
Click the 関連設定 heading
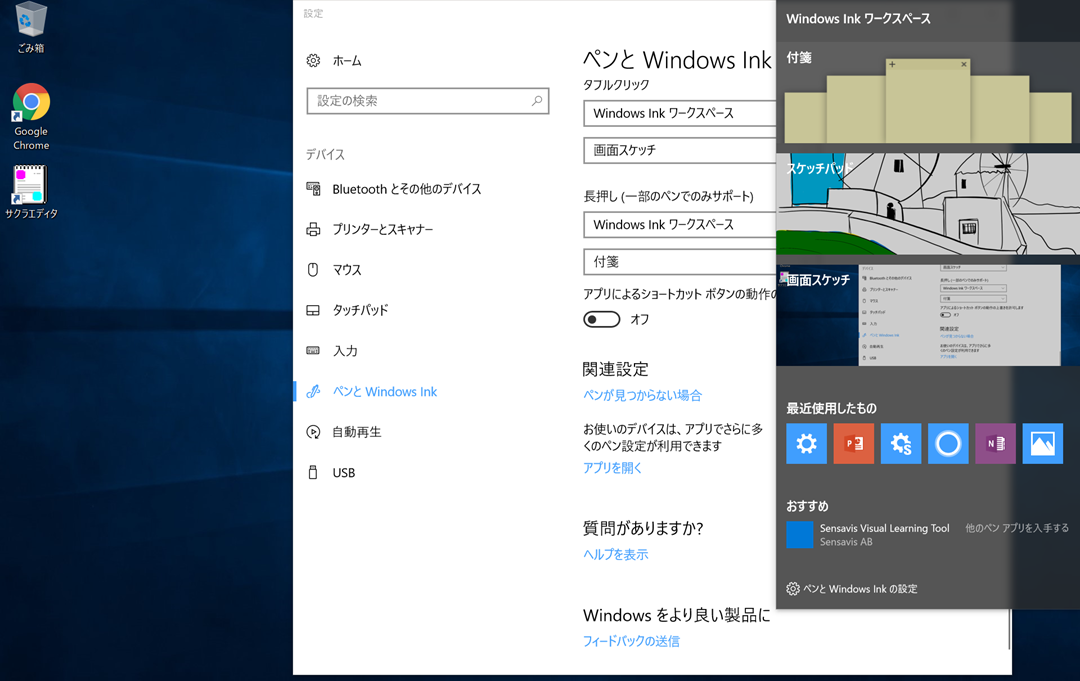point(616,370)
